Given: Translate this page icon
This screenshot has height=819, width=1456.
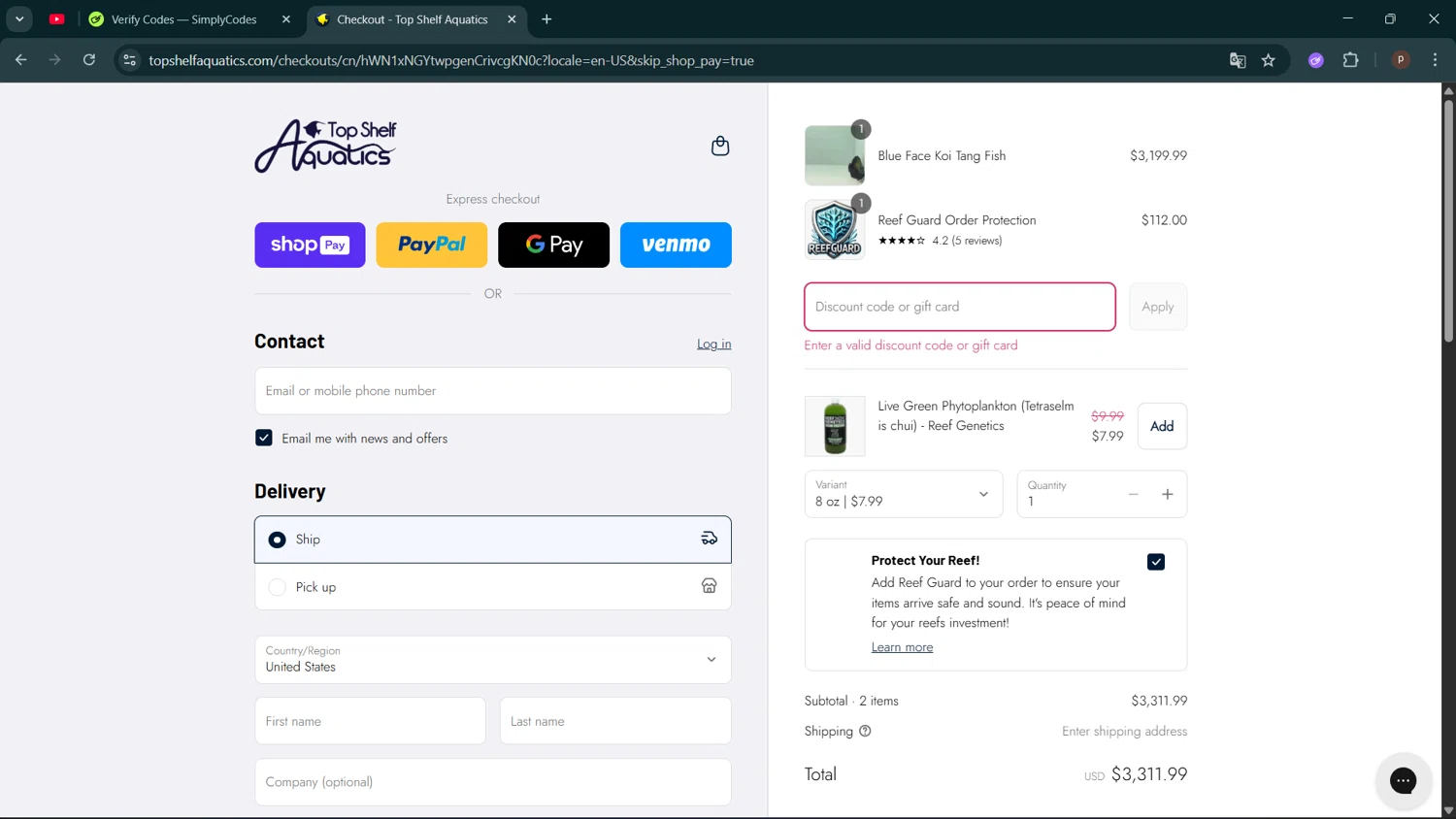Looking at the screenshot, I should 1238,60.
